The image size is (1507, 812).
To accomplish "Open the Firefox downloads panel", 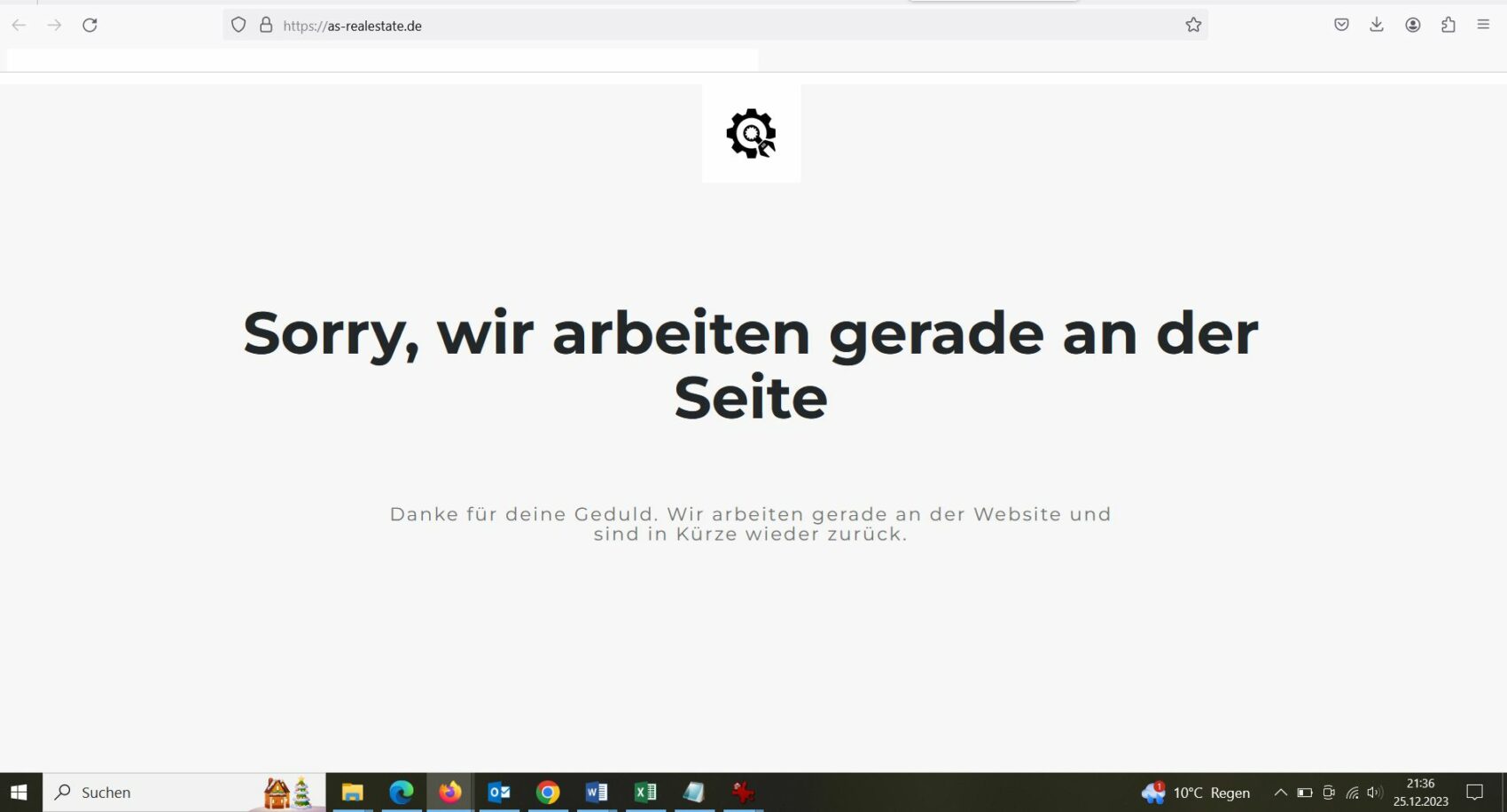I will 1377,25.
